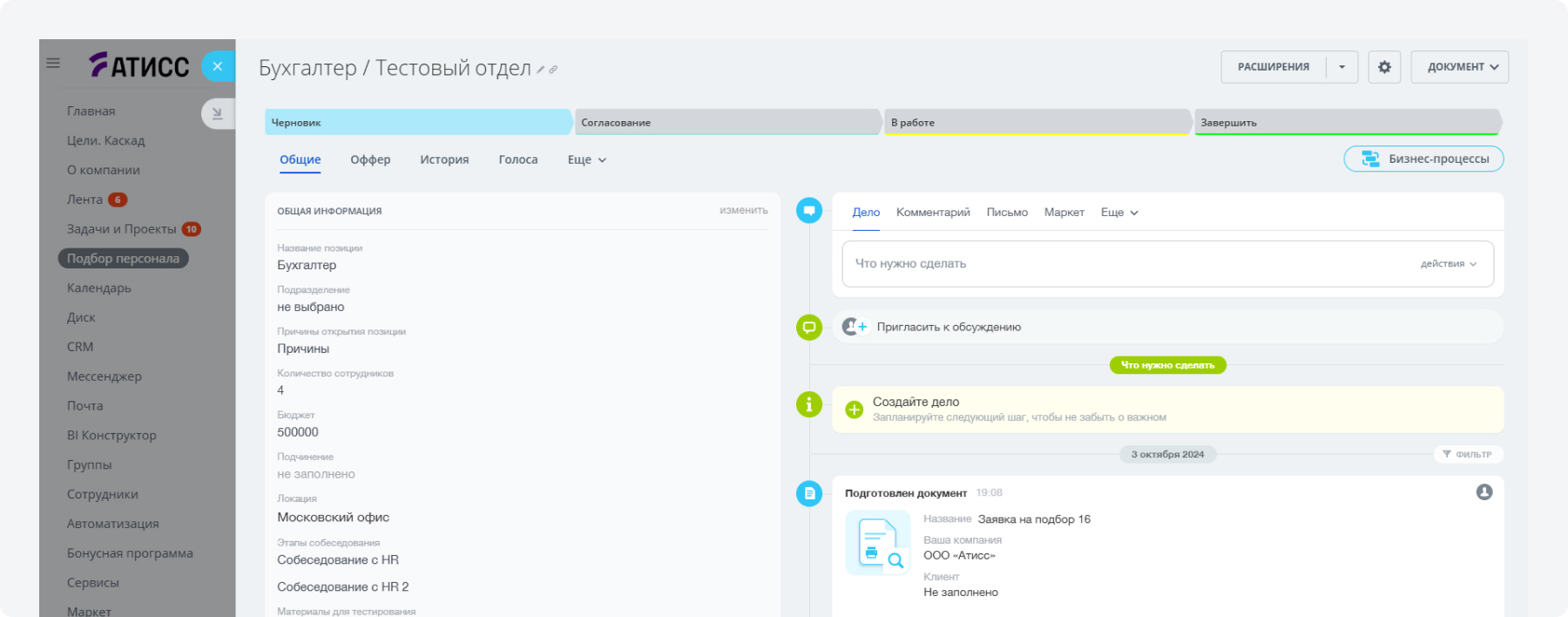Open the Голоса tab

518,159
